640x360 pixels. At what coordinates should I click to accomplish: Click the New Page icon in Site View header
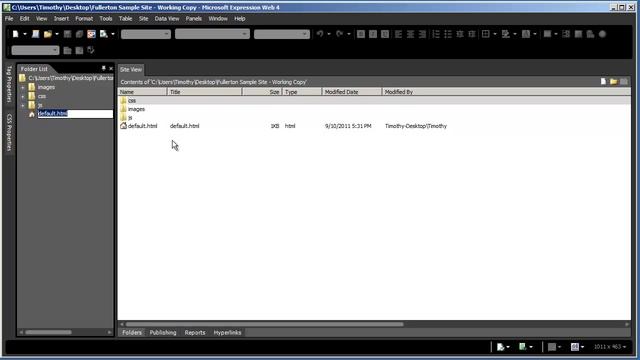(603, 82)
